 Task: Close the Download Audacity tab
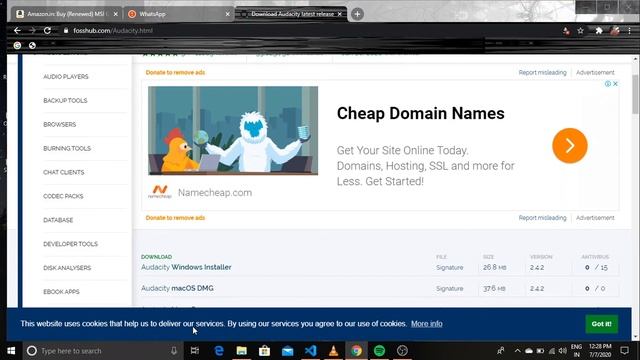(x=340, y=14)
